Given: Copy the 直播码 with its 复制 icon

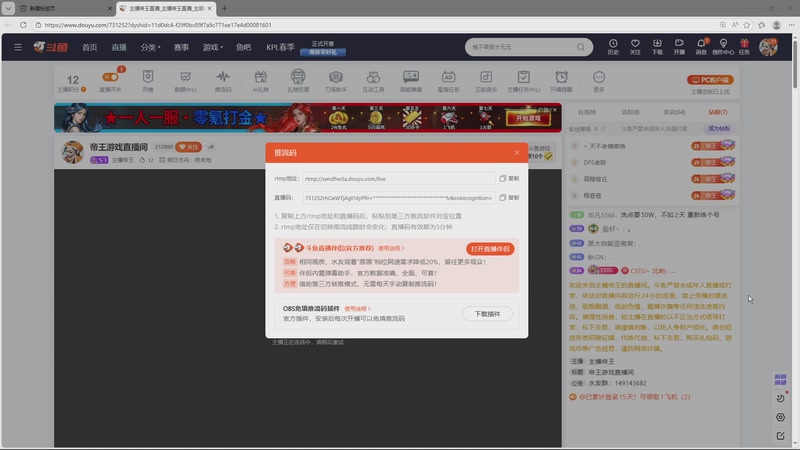Looking at the screenshot, I should point(509,197).
